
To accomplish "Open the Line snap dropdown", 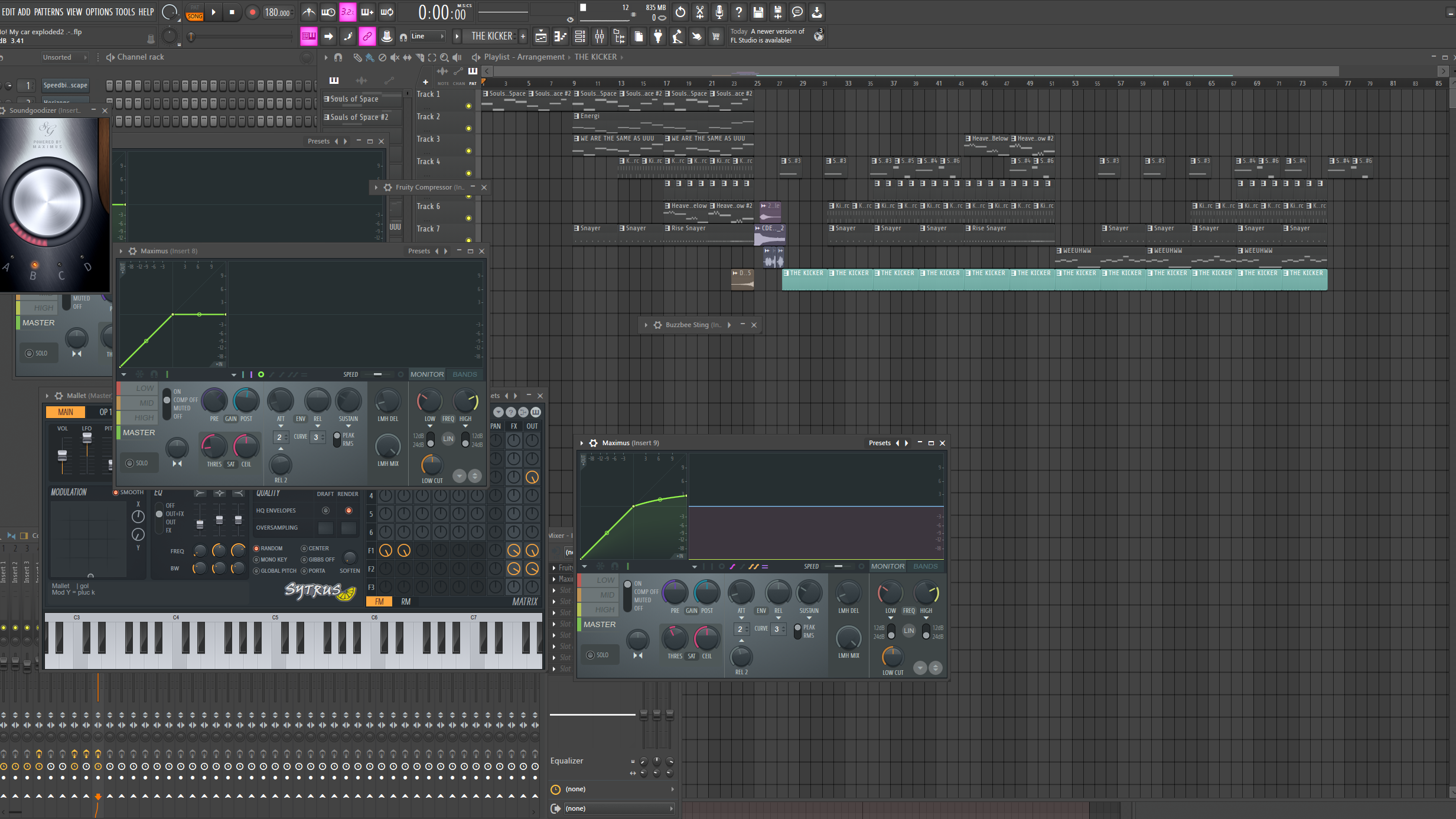I will point(428,37).
